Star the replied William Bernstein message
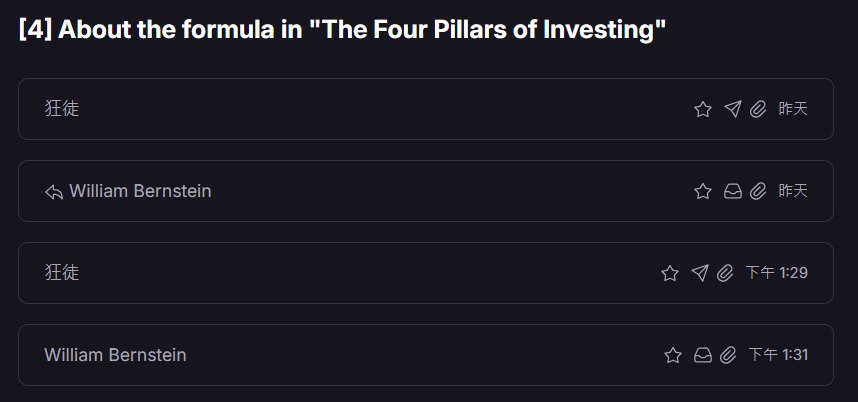The width and height of the screenshot is (858, 402). (x=703, y=191)
